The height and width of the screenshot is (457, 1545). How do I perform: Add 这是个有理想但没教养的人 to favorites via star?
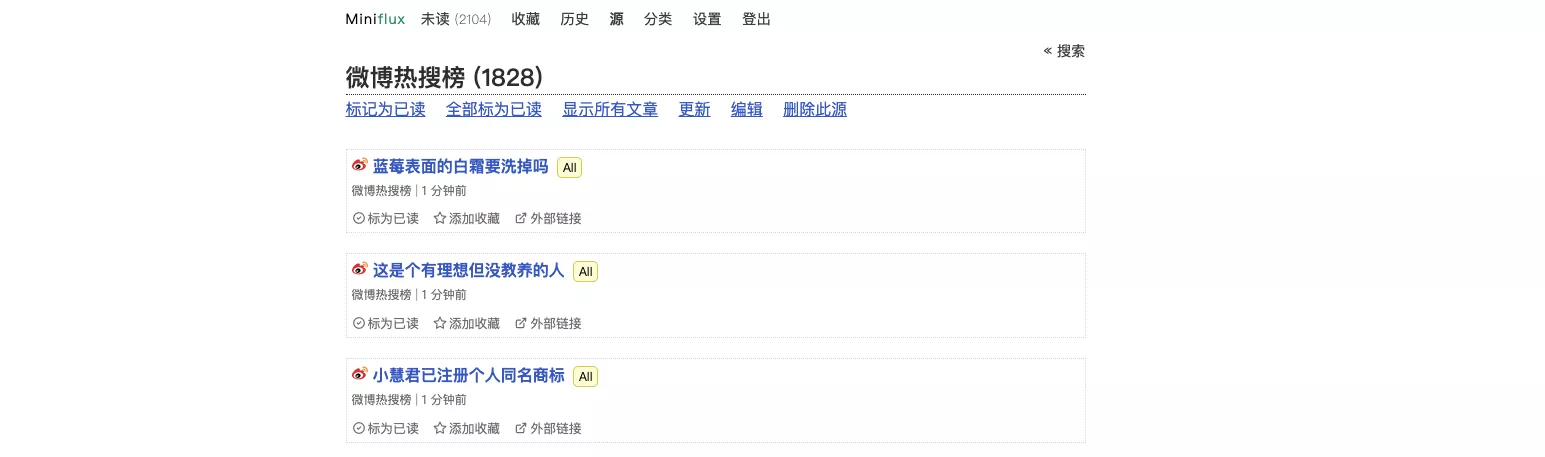point(466,323)
